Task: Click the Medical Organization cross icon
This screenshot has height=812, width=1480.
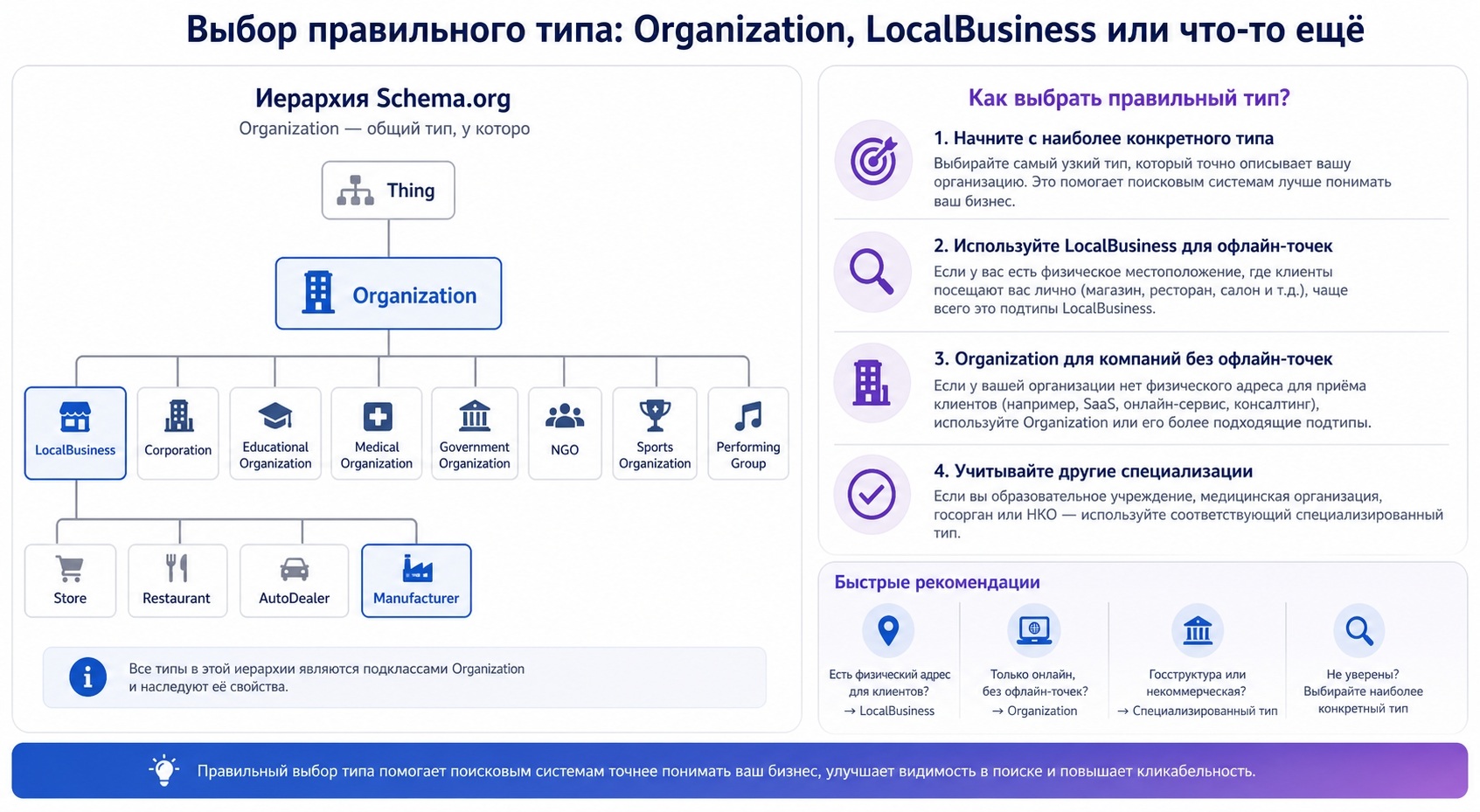Action: click(x=378, y=416)
